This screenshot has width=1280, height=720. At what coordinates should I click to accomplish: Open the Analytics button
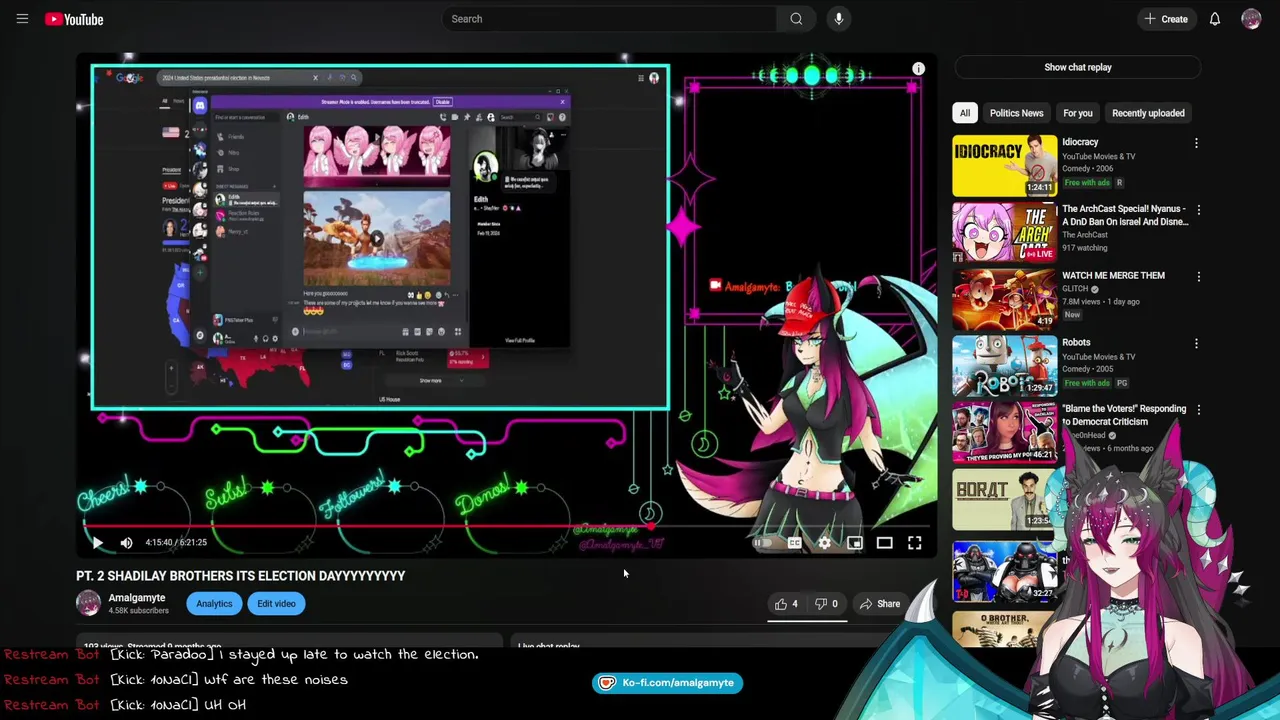(x=214, y=604)
